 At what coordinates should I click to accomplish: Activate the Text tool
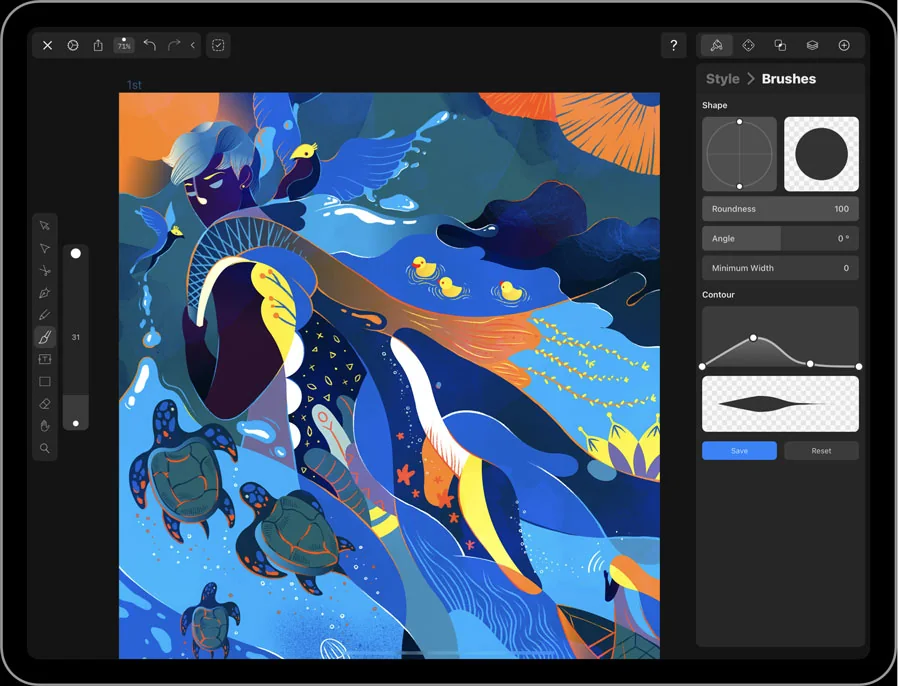(x=45, y=359)
